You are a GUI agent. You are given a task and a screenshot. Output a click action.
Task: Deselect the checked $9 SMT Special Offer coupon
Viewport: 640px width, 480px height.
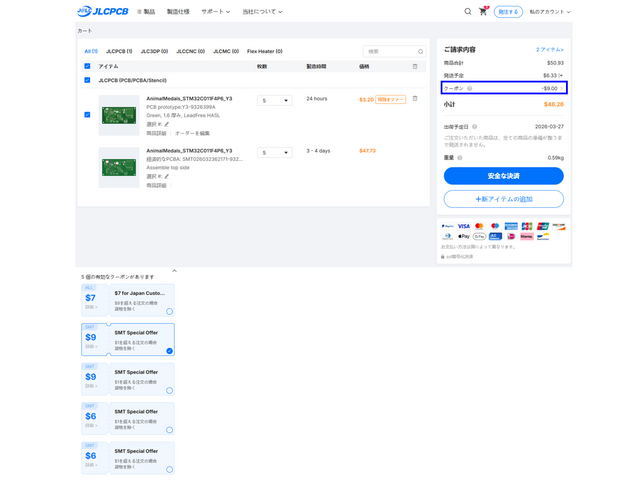(169, 351)
